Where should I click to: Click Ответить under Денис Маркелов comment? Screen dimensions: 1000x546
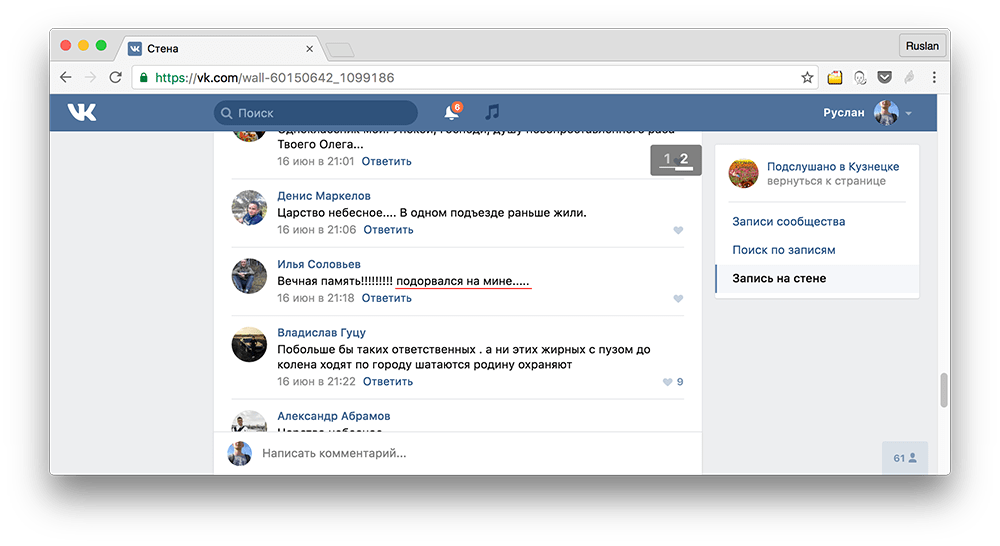[x=388, y=230]
